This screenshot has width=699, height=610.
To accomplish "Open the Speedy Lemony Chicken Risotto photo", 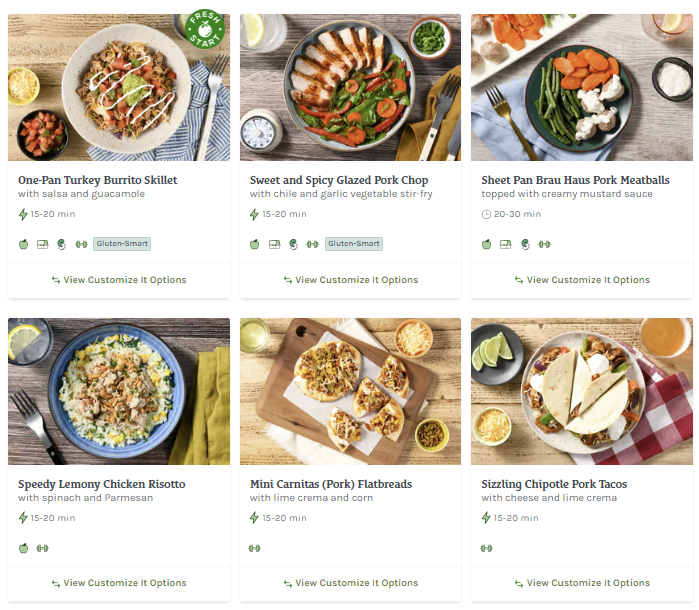I will click(x=119, y=391).
